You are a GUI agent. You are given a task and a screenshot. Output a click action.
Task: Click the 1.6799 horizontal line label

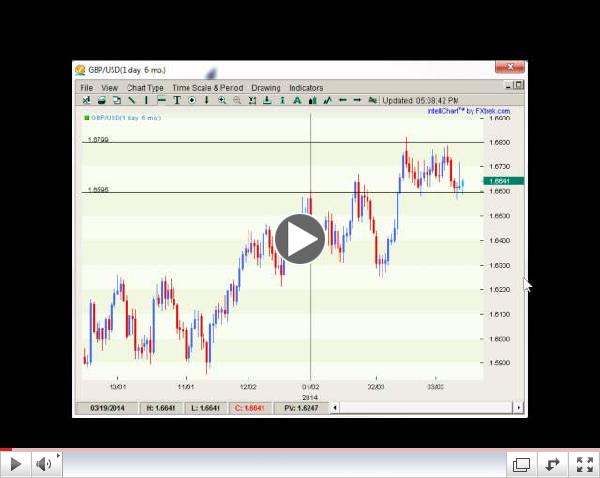pyautogui.click(x=98, y=139)
